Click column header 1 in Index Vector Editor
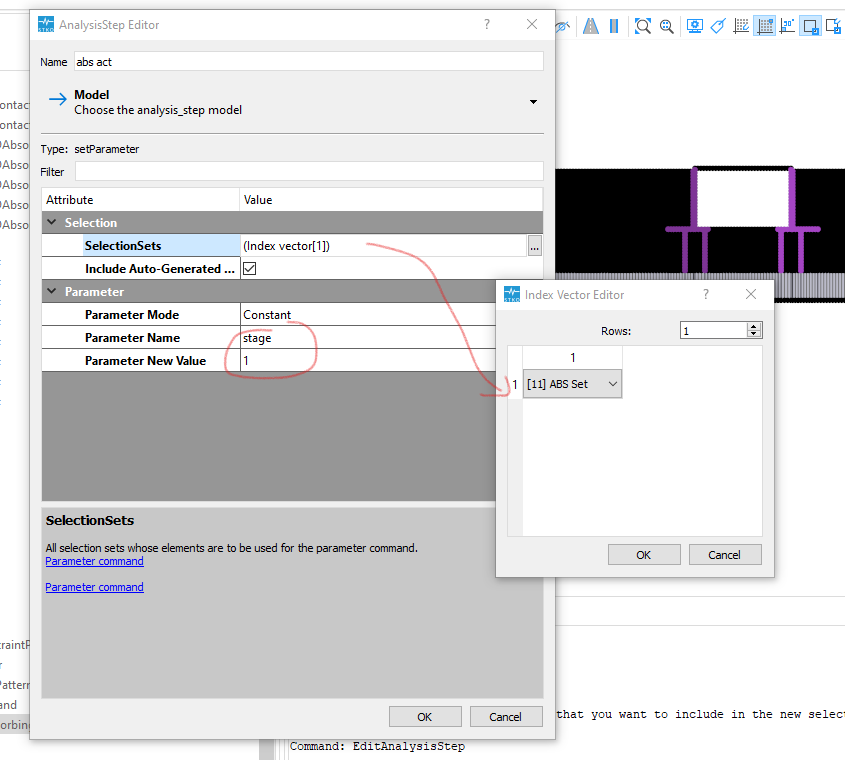The height and width of the screenshot is (760, 845). [x=572, y=357]
